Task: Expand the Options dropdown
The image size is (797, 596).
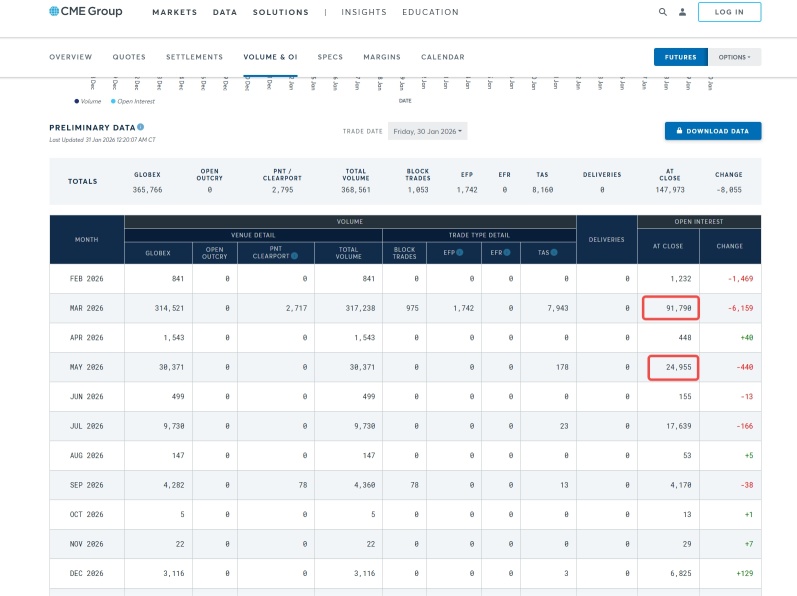Action: [734, 57]
